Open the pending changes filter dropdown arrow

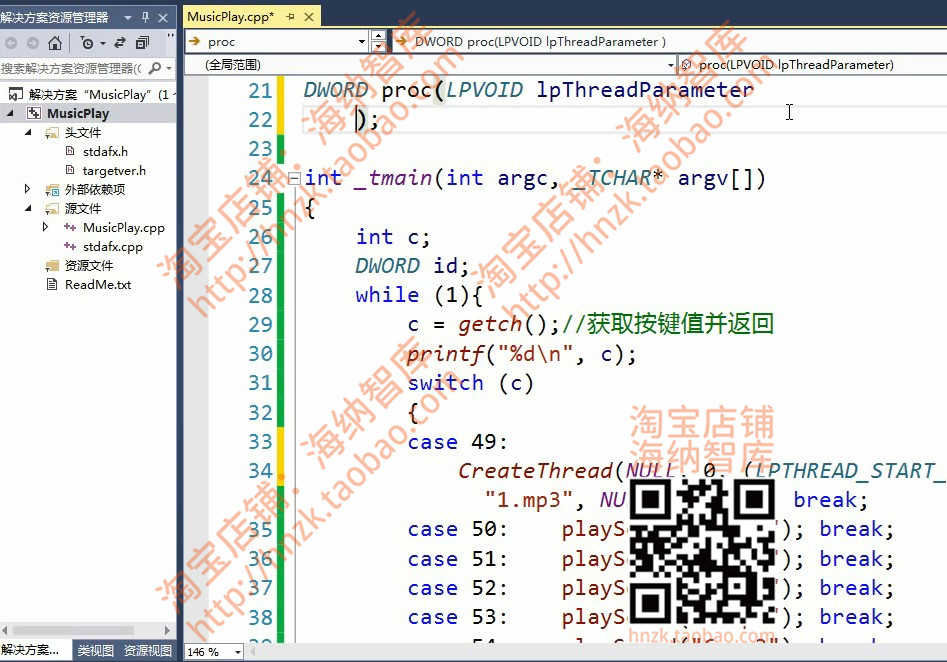(x=103, y=43)
